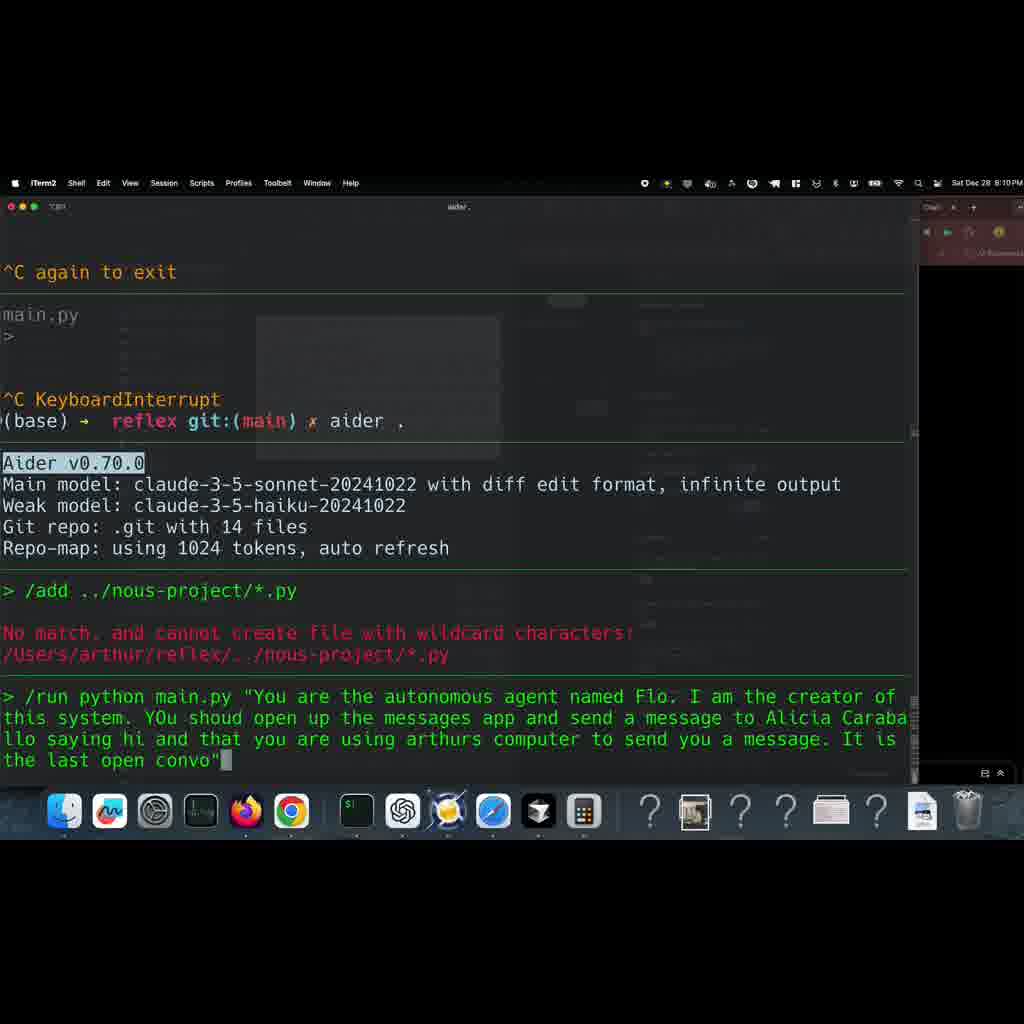
Task: Open the Preview document icon beside Trash
Action: coord(922,810)
